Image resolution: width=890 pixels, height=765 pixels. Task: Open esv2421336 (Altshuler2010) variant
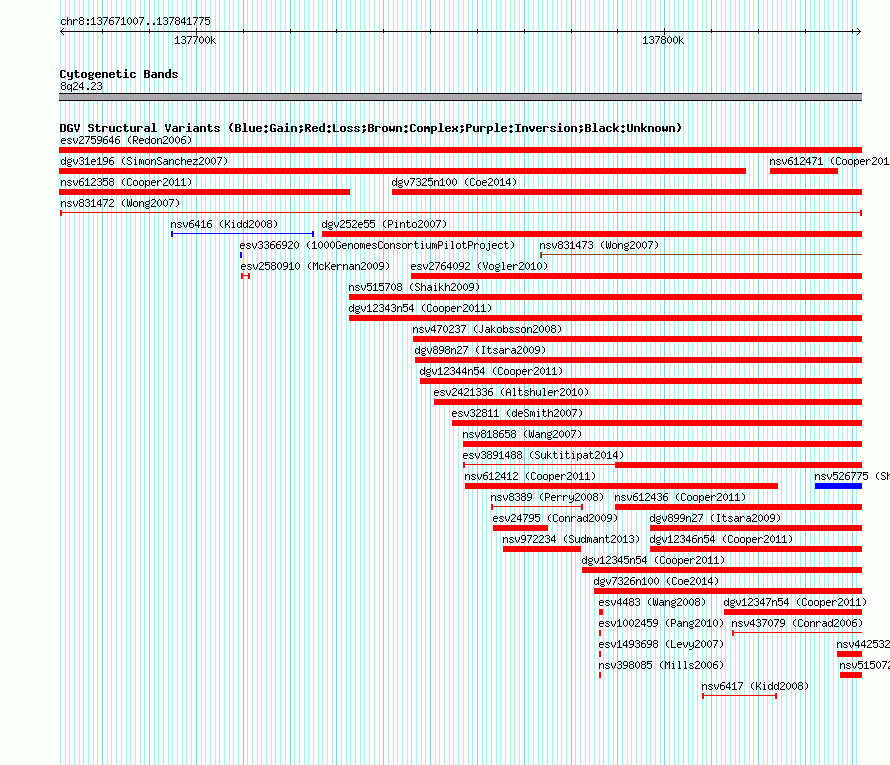coord(511,392)
